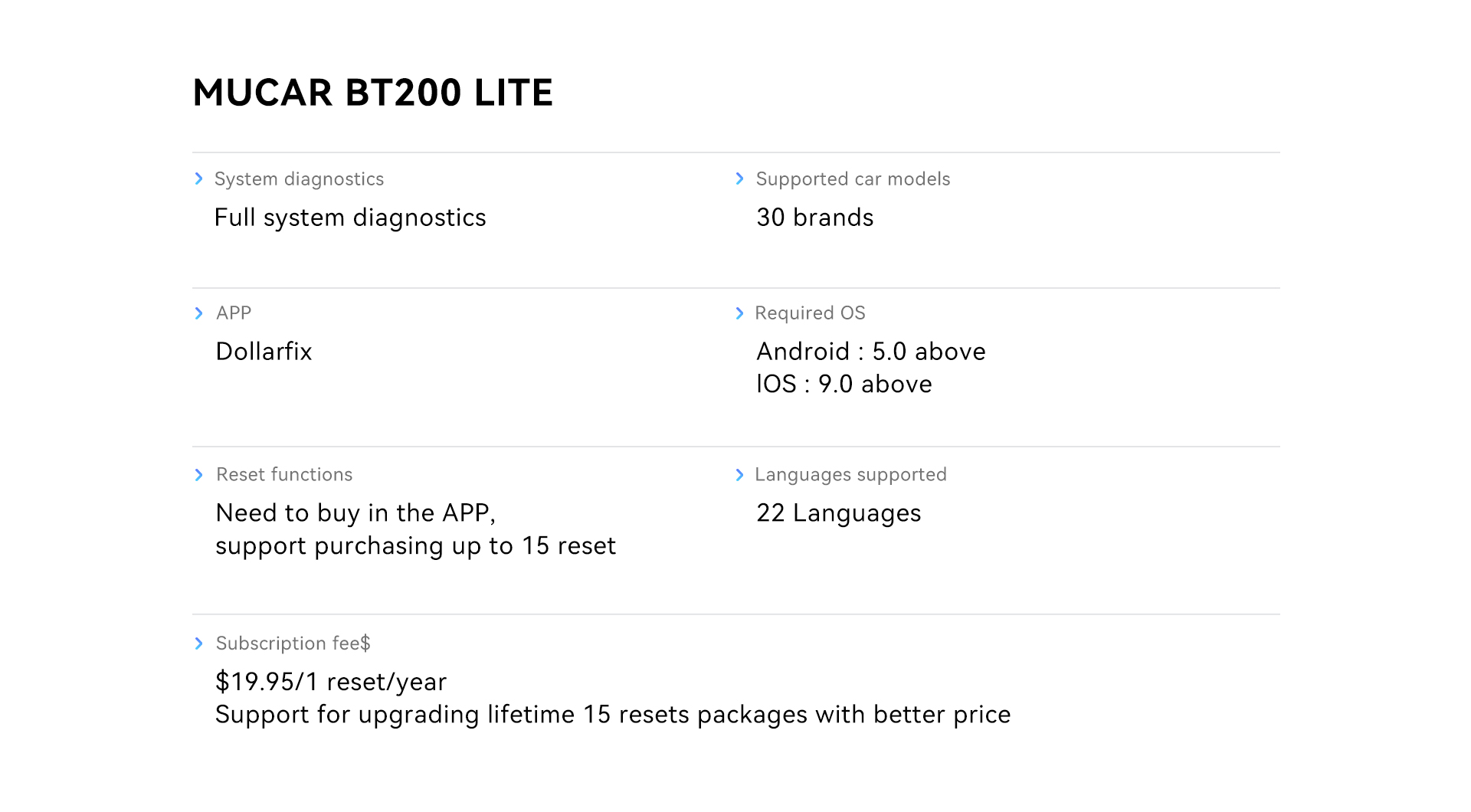Image resolution: width=1471 pixels, height=812 pixels.
Task: Click the Android : 5.0 above line
Action: pos(871,352)
